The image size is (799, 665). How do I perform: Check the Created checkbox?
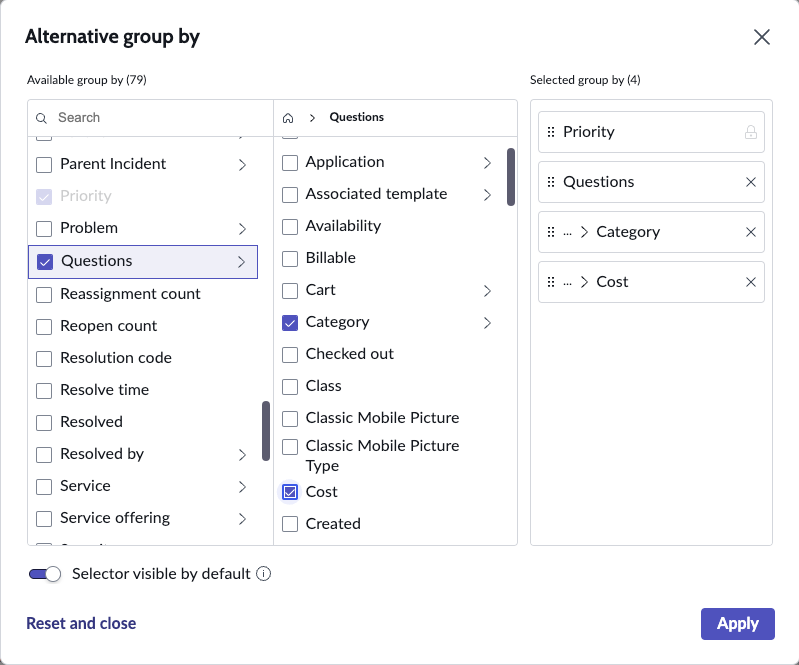[290, 524]
